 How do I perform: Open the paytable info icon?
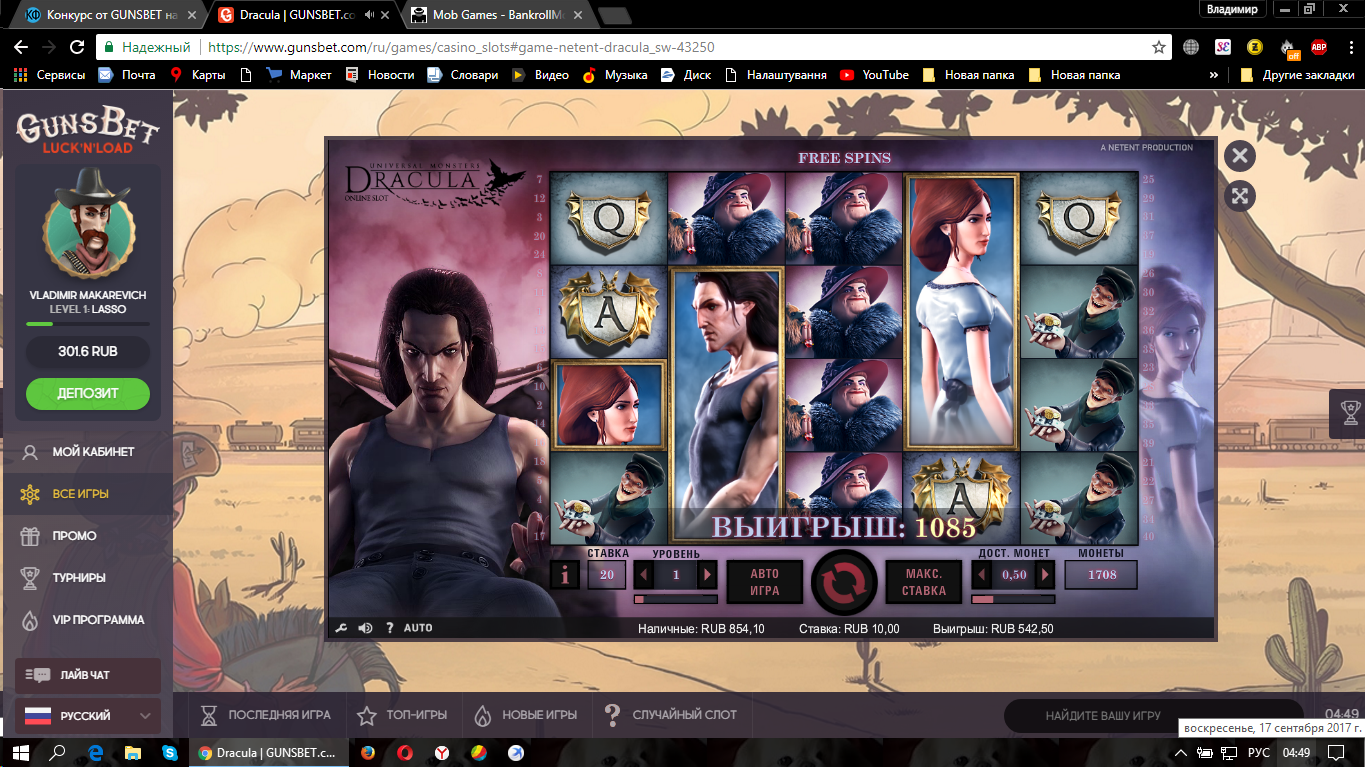pos(564,575)
